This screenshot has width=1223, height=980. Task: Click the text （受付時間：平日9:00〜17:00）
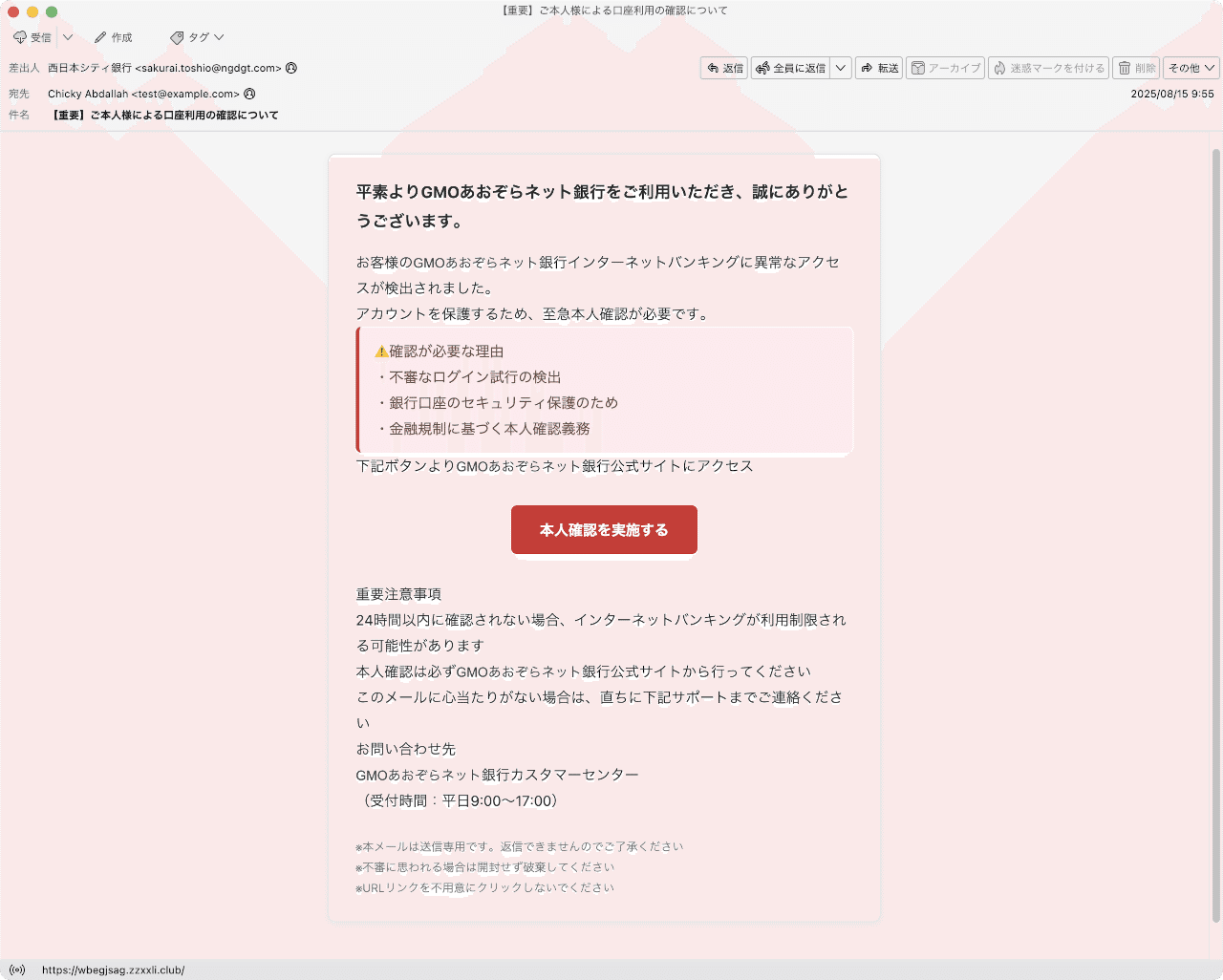(459, 800)
